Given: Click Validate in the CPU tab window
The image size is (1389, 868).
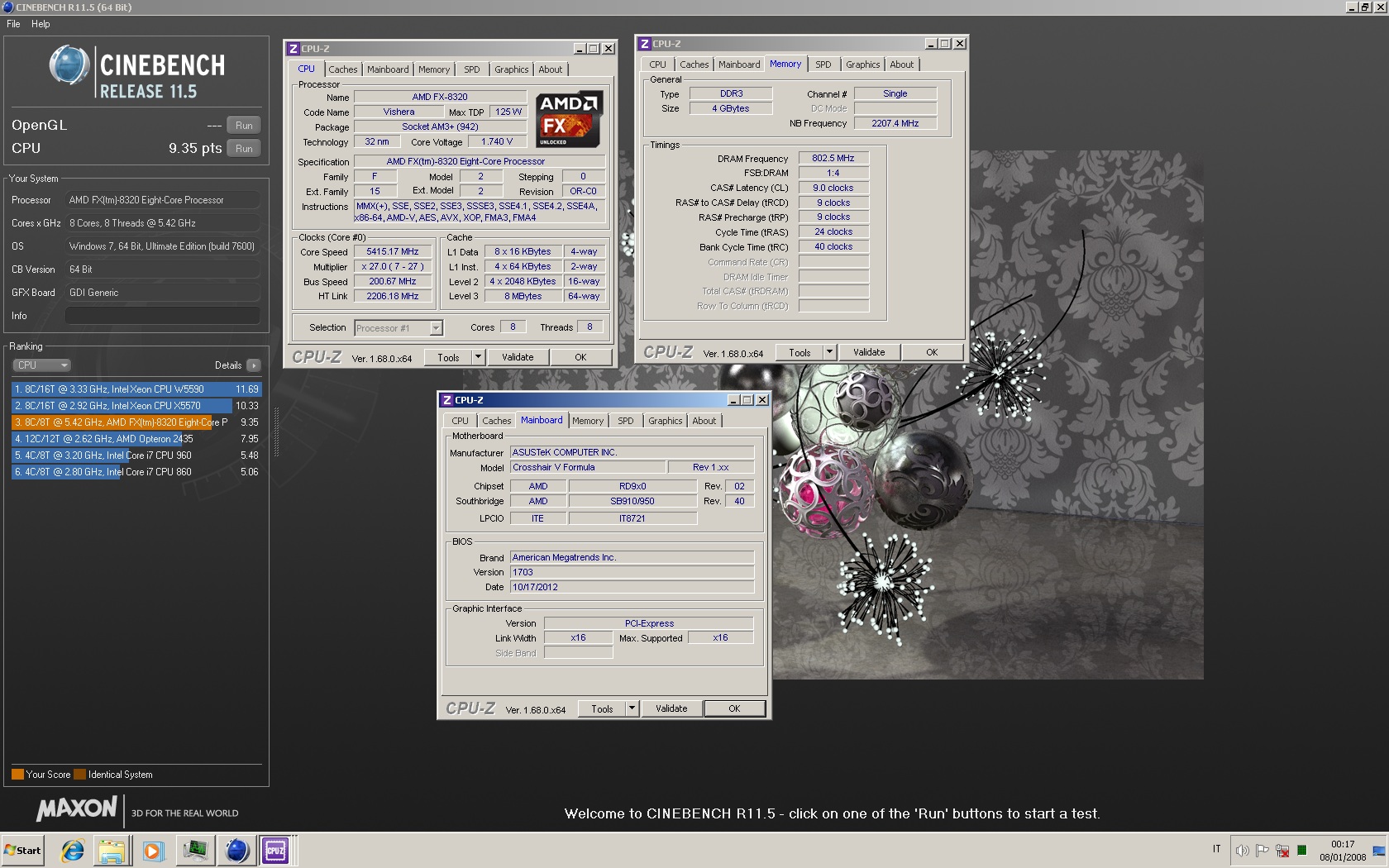Looking at the screenshot, I should pyautogui.click(x=518, y=357).
